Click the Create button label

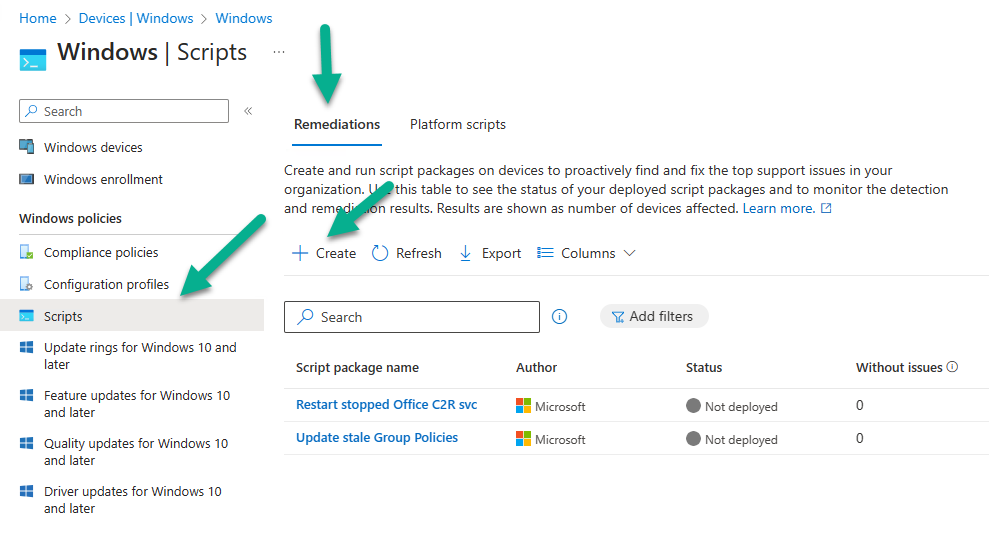pyautogui.click(x=336, y=253)
